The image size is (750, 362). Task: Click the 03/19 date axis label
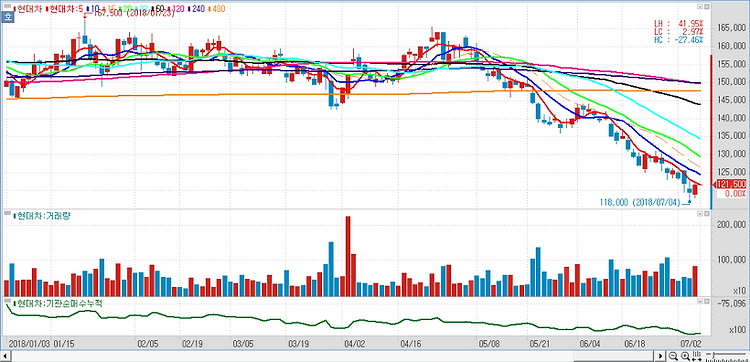coord(298,344)
